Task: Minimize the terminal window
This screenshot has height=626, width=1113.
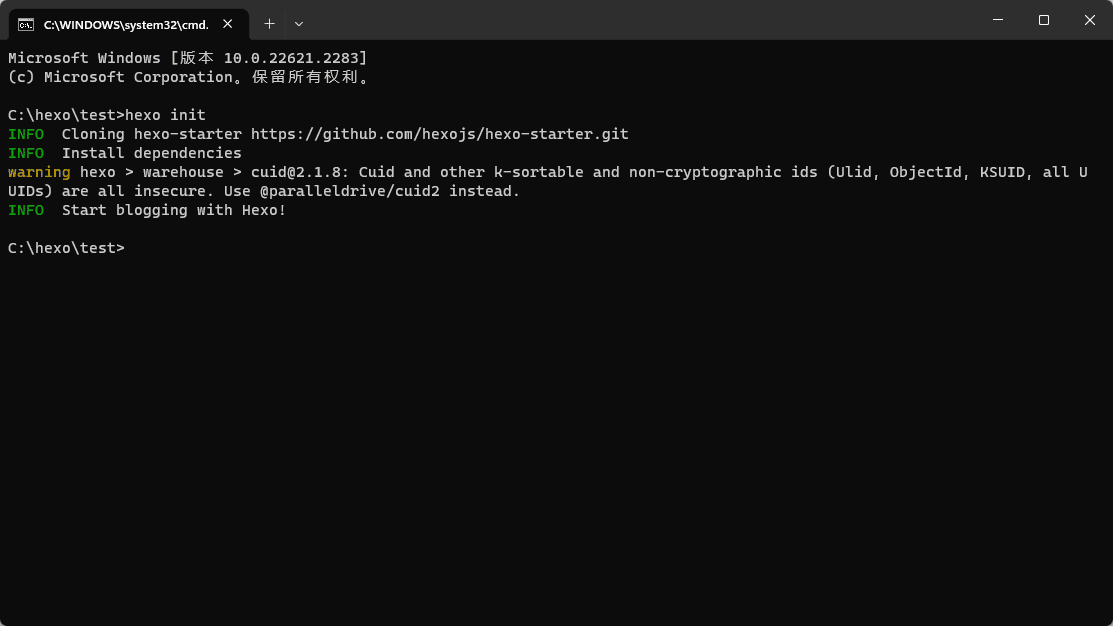Action: (x=998, y=20)
